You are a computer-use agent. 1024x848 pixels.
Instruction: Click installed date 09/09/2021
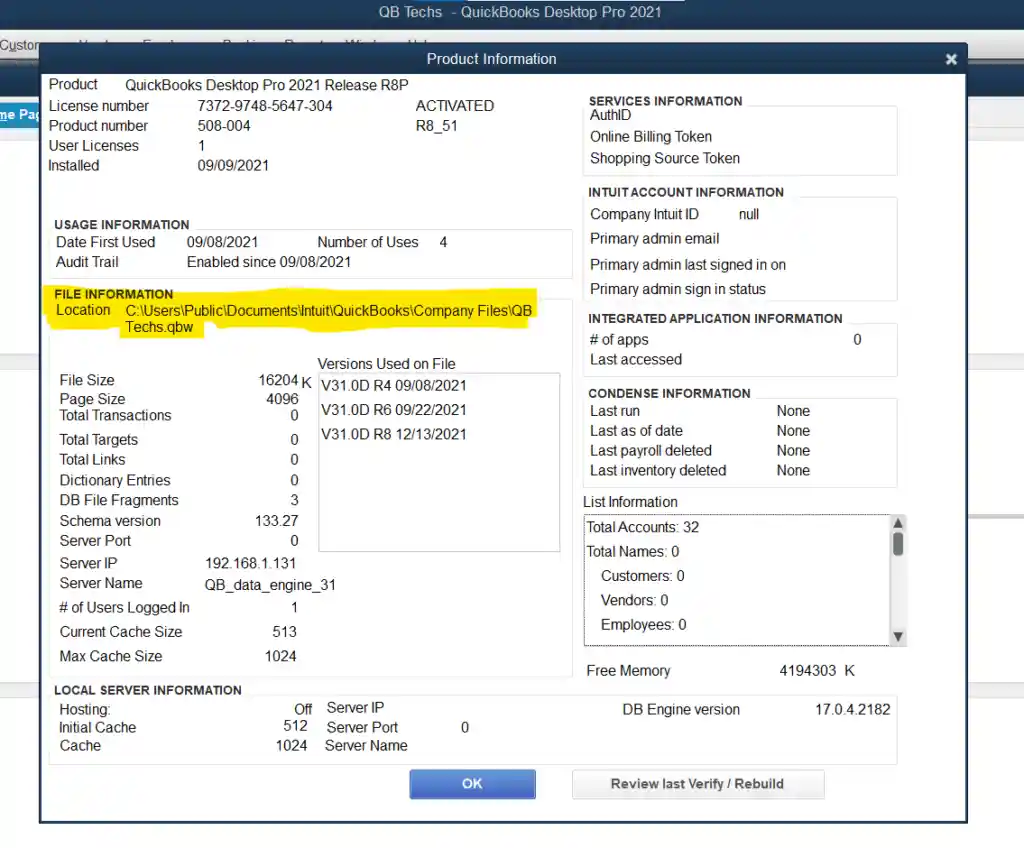[233, 165]
